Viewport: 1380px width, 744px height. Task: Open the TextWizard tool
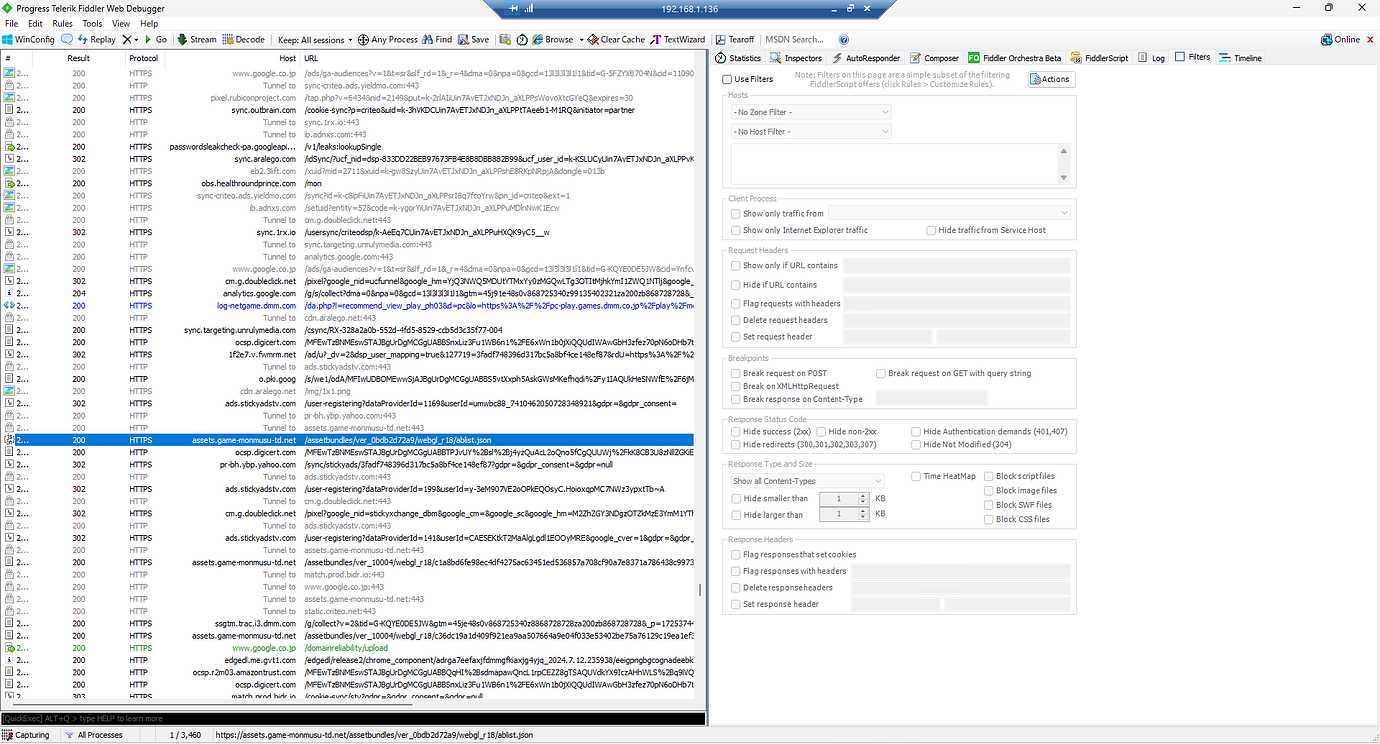tap(677, 40)
